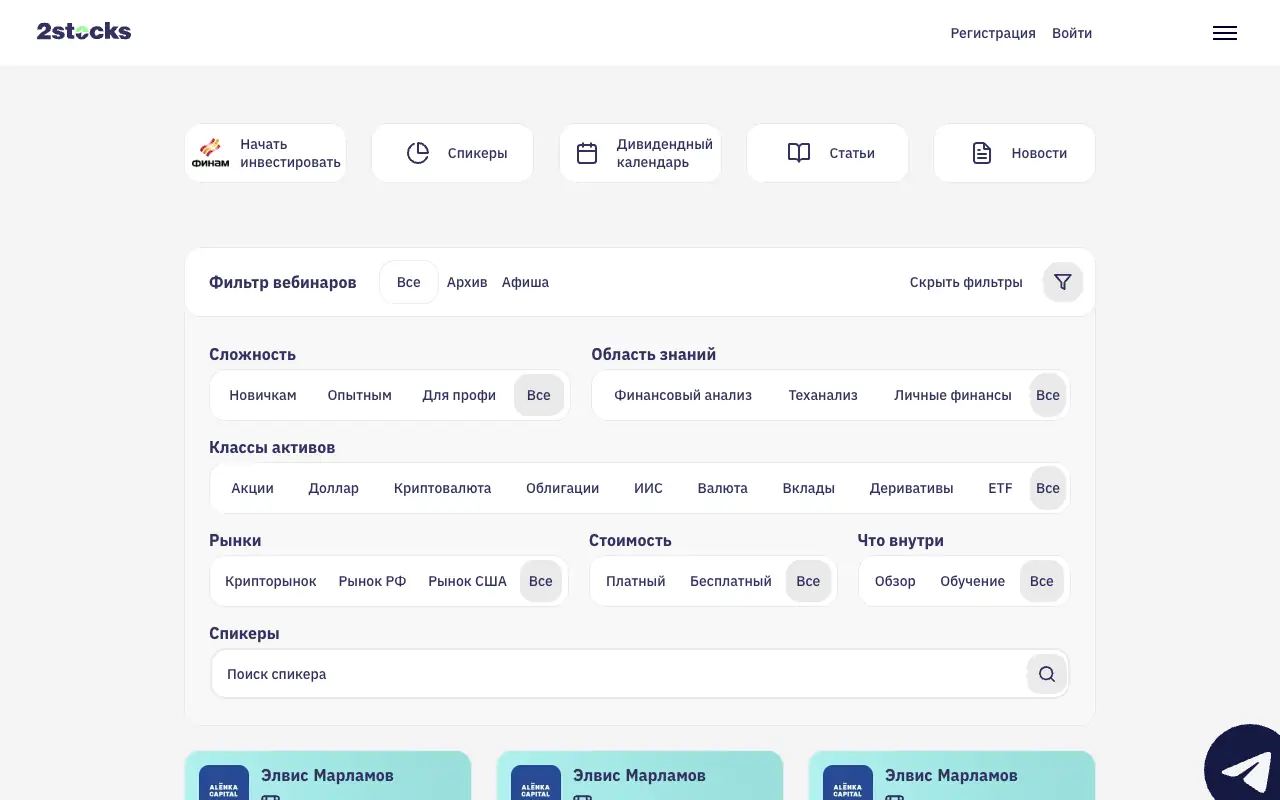
Task: Click the dividend calendar icon
Action: click(x=587, y=153)
